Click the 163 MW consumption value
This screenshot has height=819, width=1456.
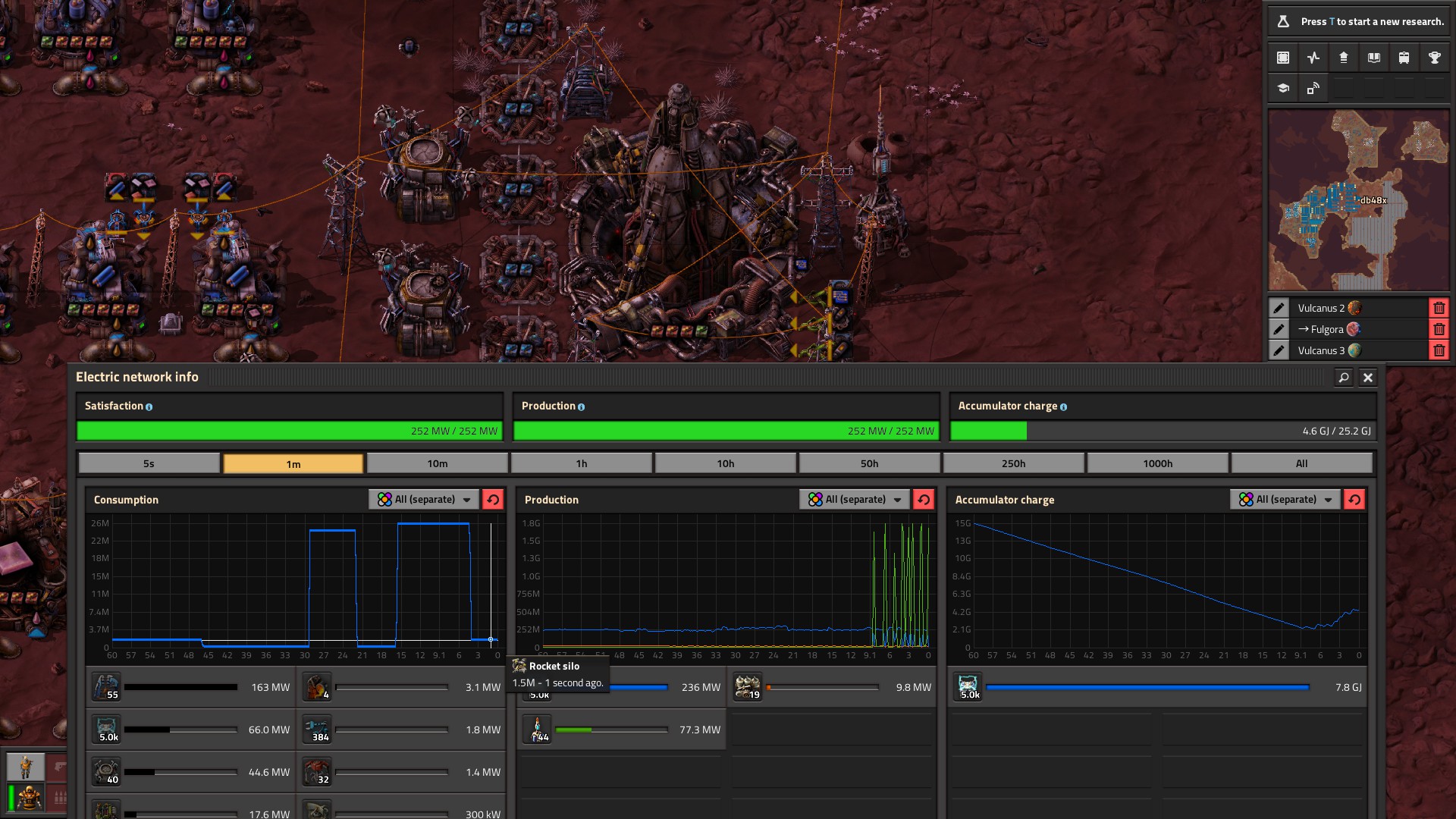pos(270,687)
